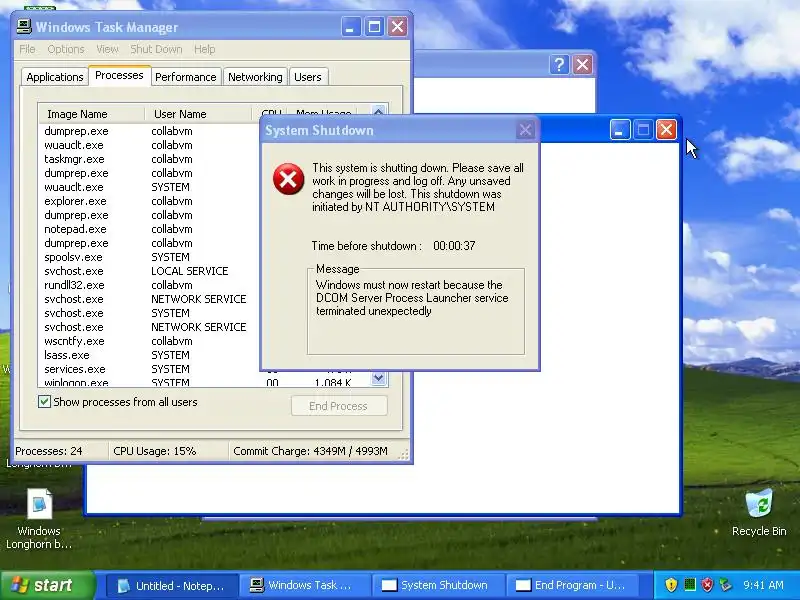The width and height of the screenshot is (800, 600).
Task: Sort by the User Name column header
Action: (x=198, y=114)
